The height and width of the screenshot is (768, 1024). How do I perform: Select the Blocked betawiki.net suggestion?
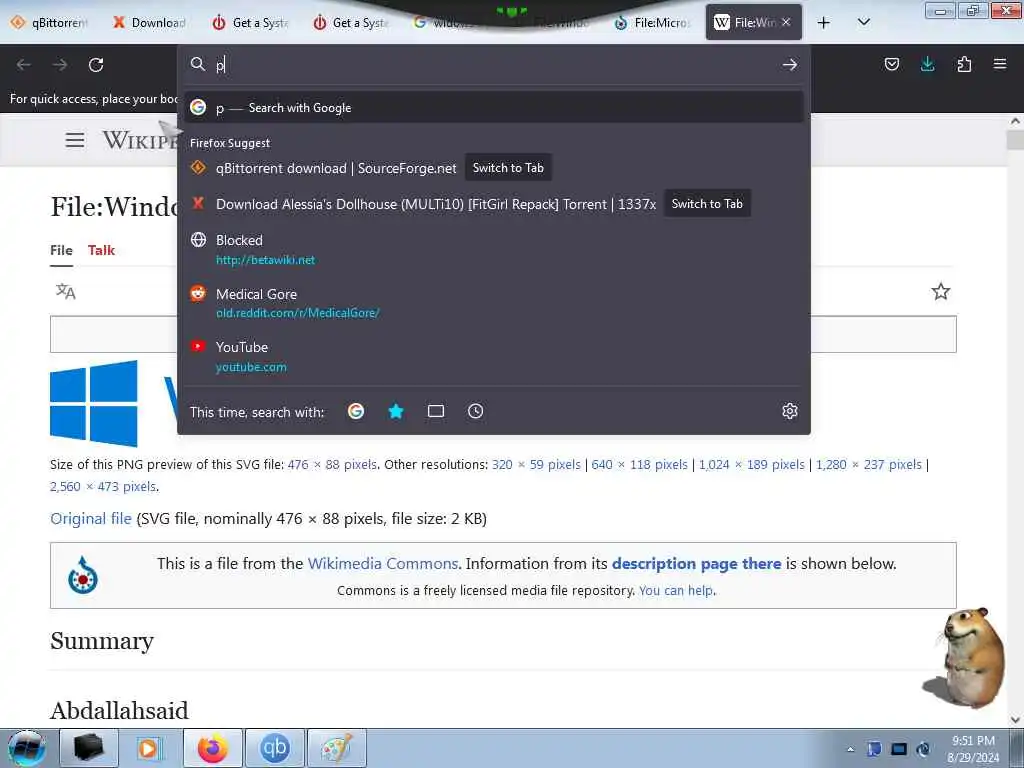point(494,249)
